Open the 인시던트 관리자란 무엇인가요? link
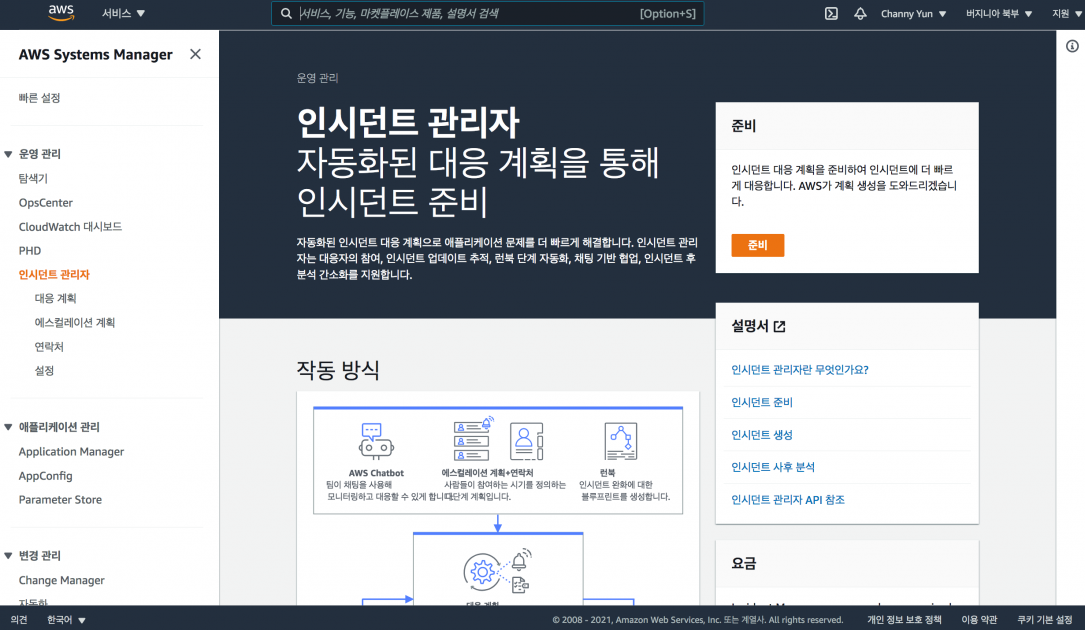Image resolution: width=1085 pixels, height=630 pixels. click(x=801, y=369)
